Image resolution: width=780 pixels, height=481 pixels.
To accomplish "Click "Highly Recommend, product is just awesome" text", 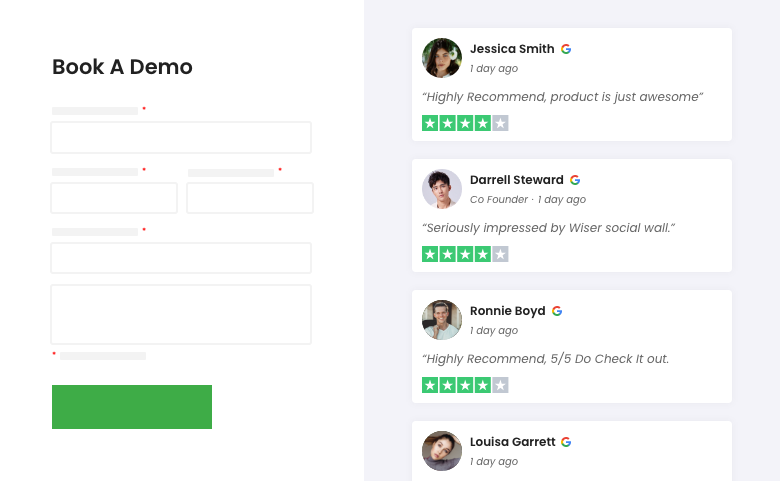I will [x=563, y=97].
